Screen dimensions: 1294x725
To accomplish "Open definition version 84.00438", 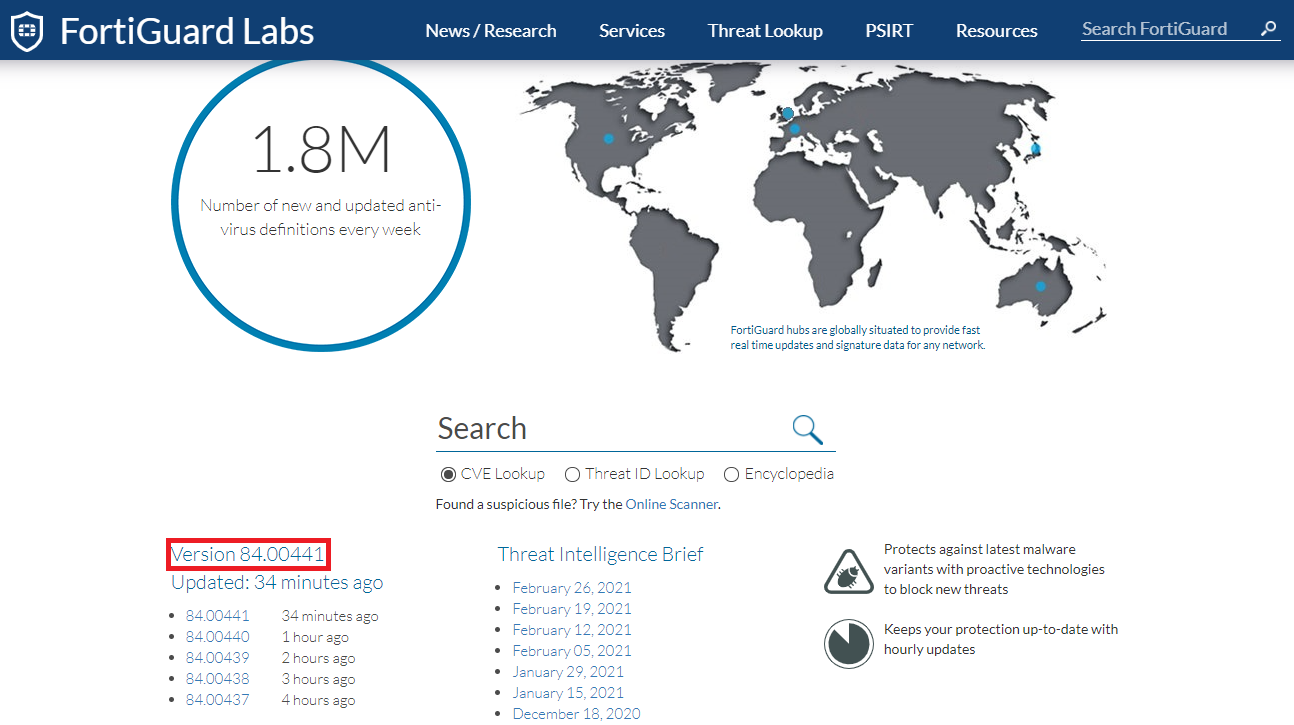I will pos(218,679).
